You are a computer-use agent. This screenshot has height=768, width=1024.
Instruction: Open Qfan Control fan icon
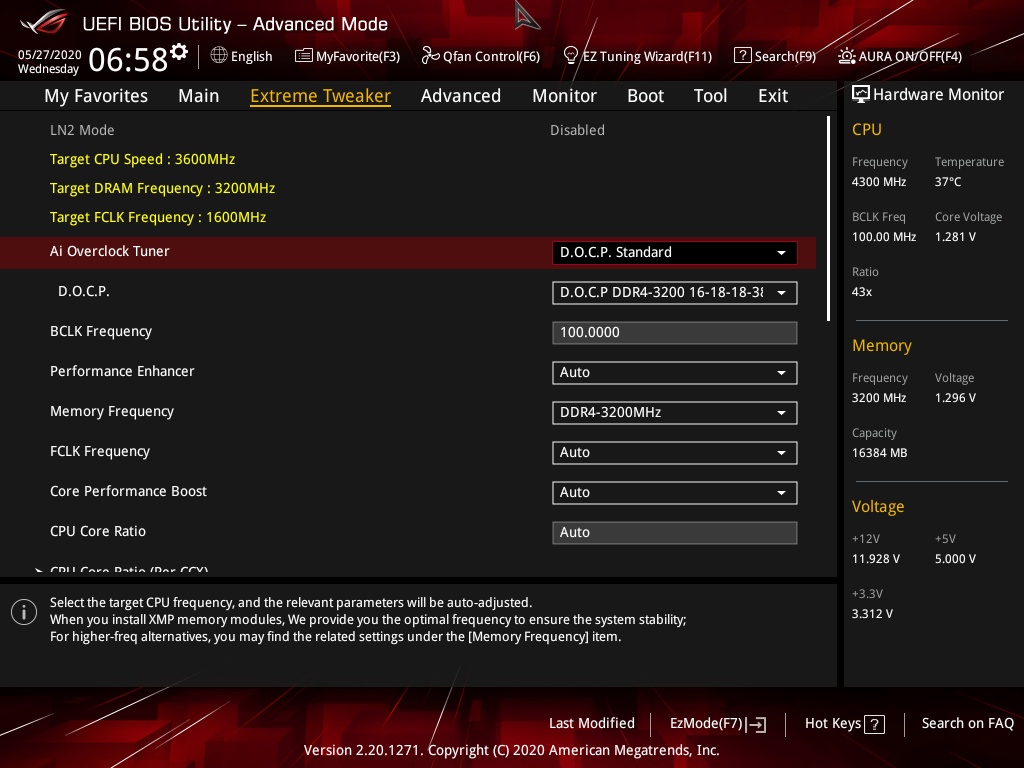click(431, 56)
